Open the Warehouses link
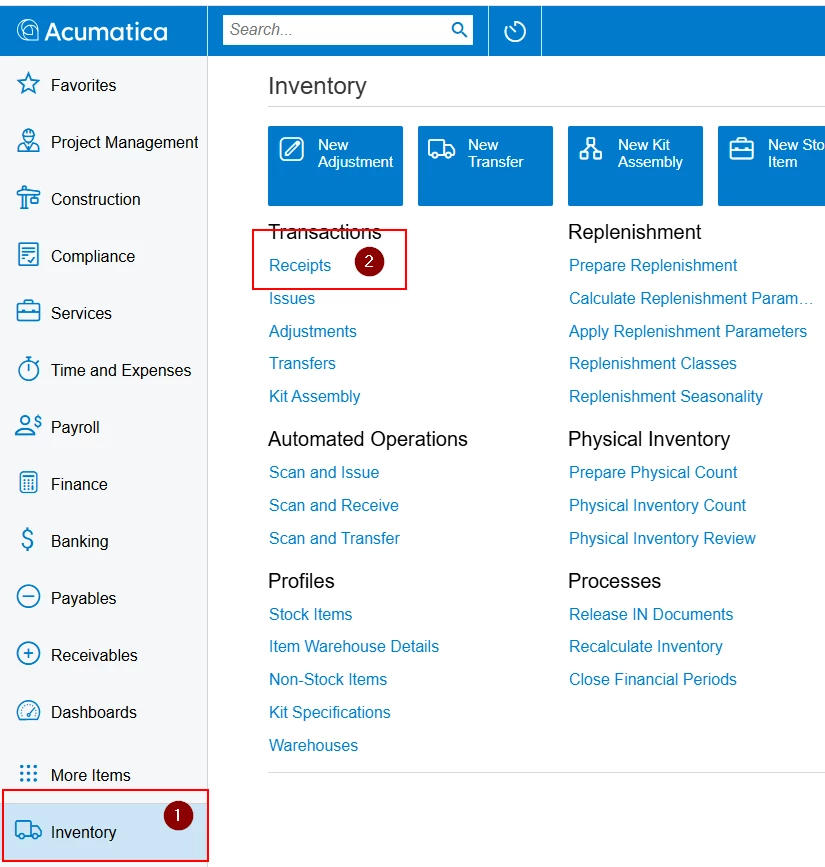Screen dimensions: 825x867 click(x=314, y=745)
